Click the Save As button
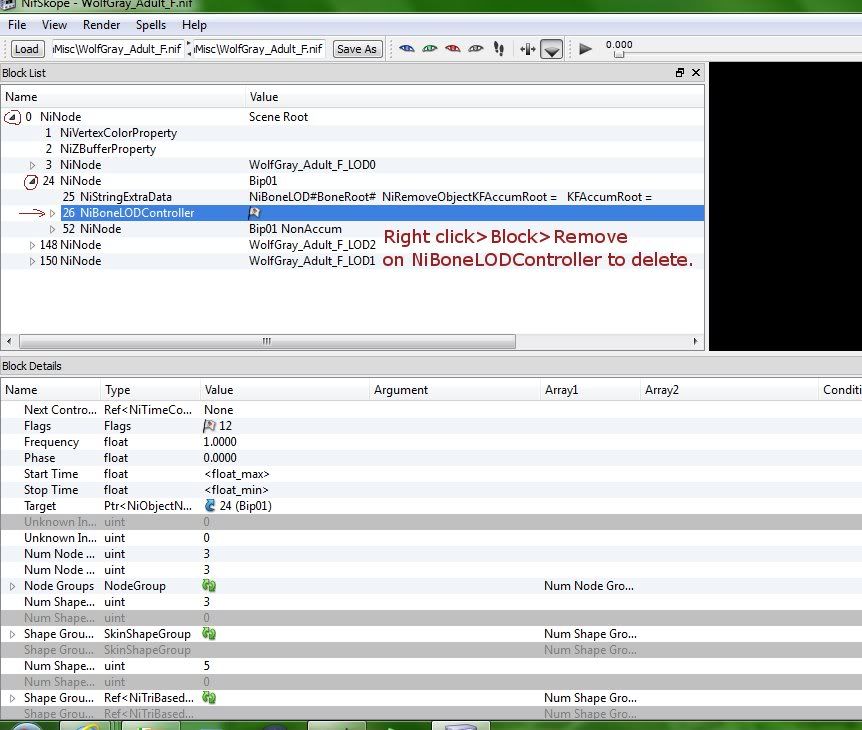 coord(356,49)
